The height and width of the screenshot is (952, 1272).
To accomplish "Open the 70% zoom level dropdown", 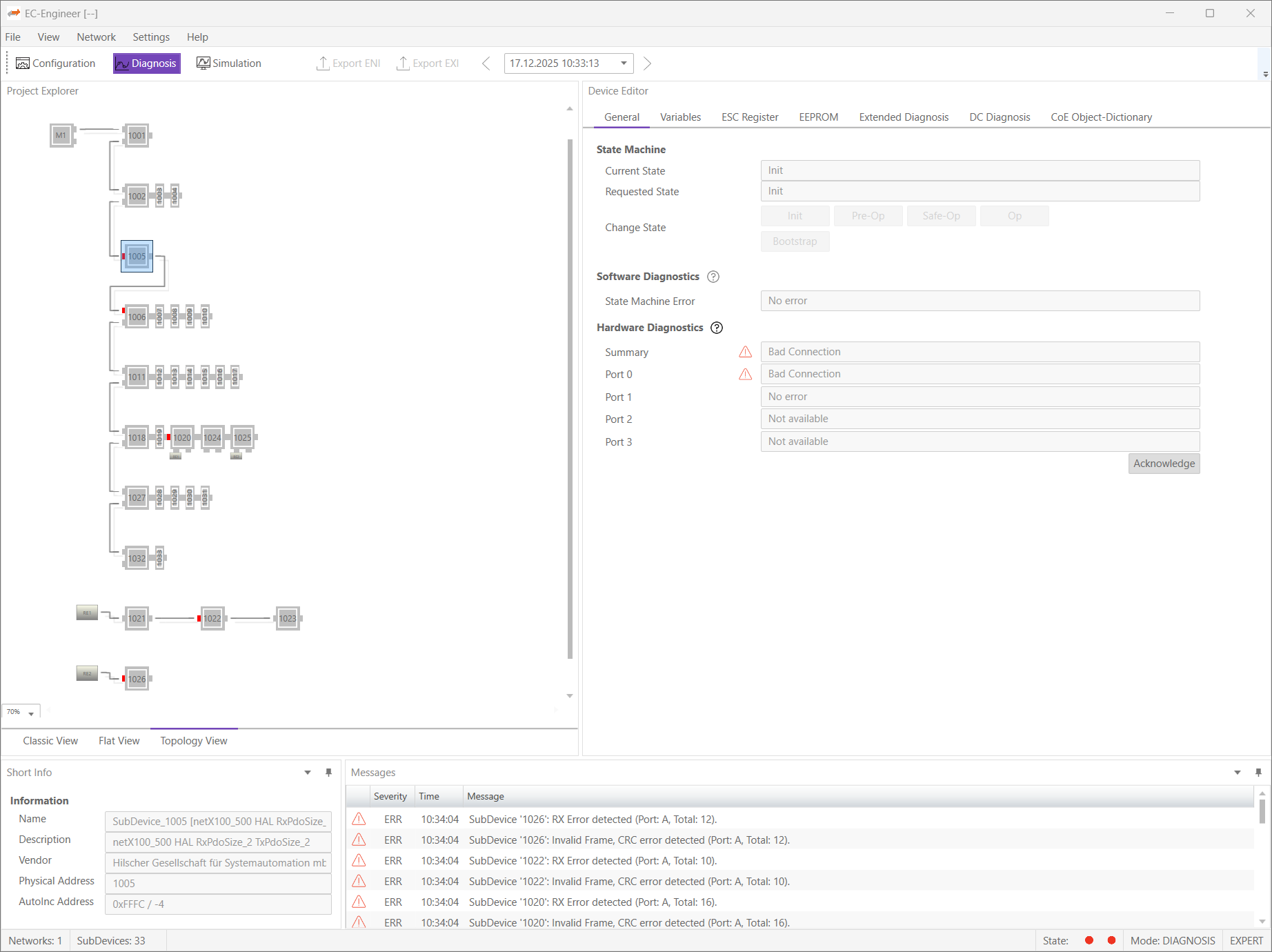I will pos(31,713).
